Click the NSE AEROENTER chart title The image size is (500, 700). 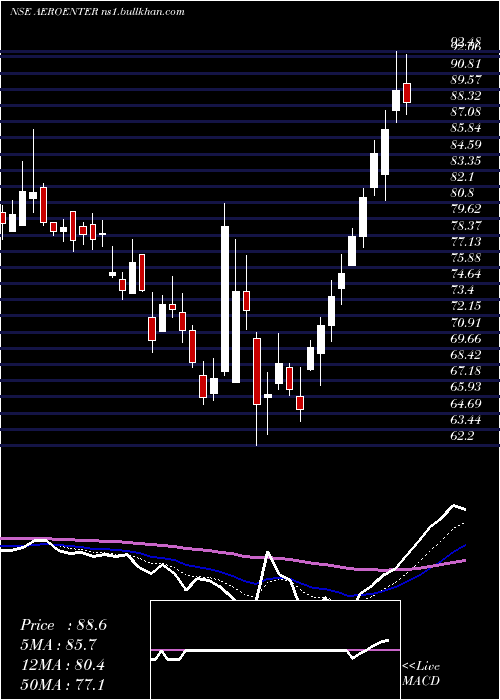(52, 11)
